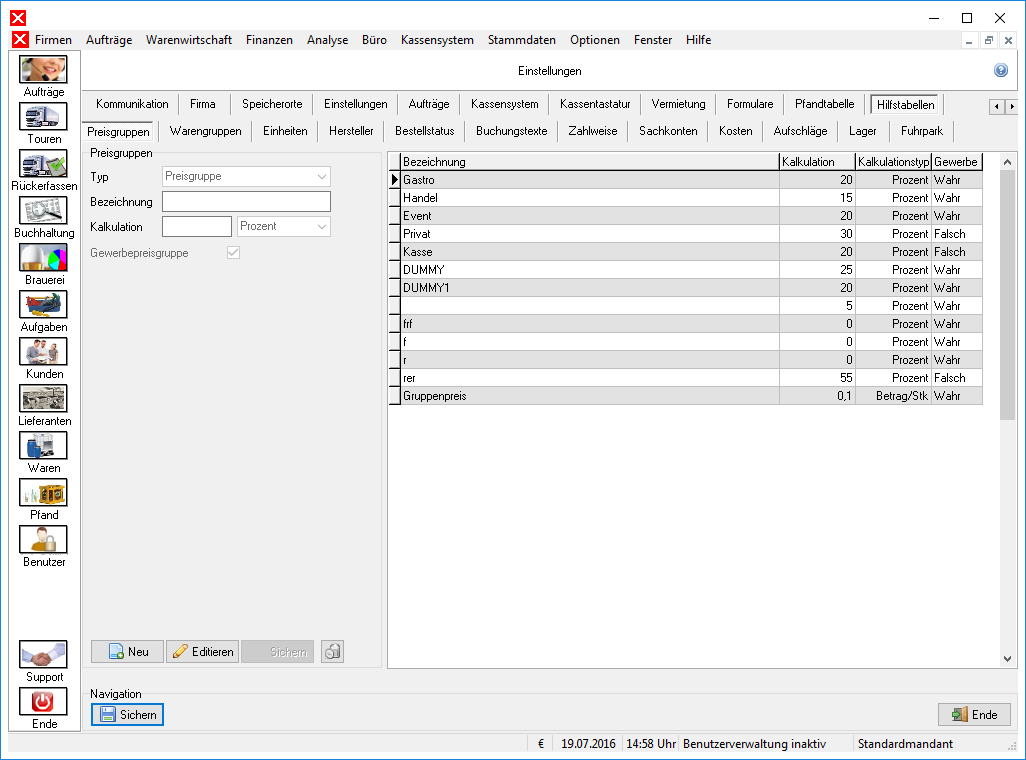This screenshot has height=760, width=1026.
Task: Click the 19.07.2016 date in status bar
Action: pyautogui.click(x=588, y=744)
